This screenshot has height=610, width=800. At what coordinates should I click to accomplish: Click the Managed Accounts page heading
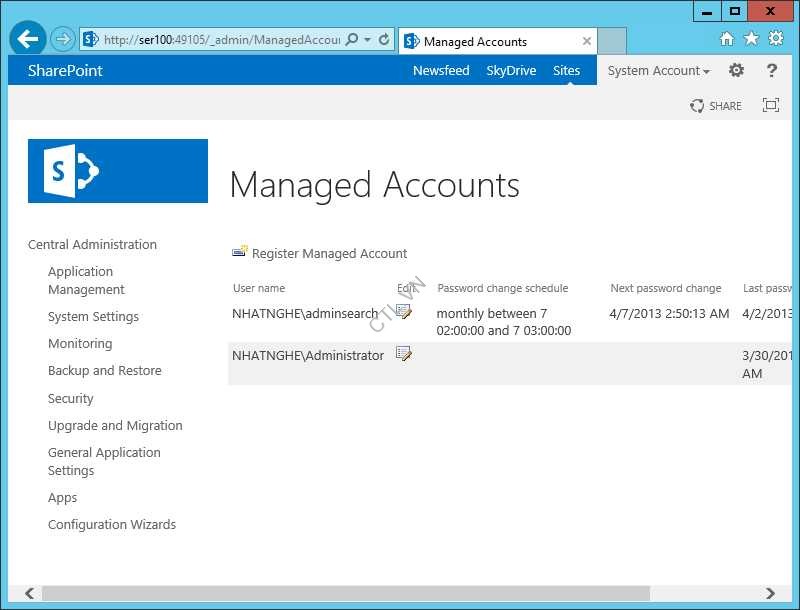pyautogui.click(x=374, y=185)
